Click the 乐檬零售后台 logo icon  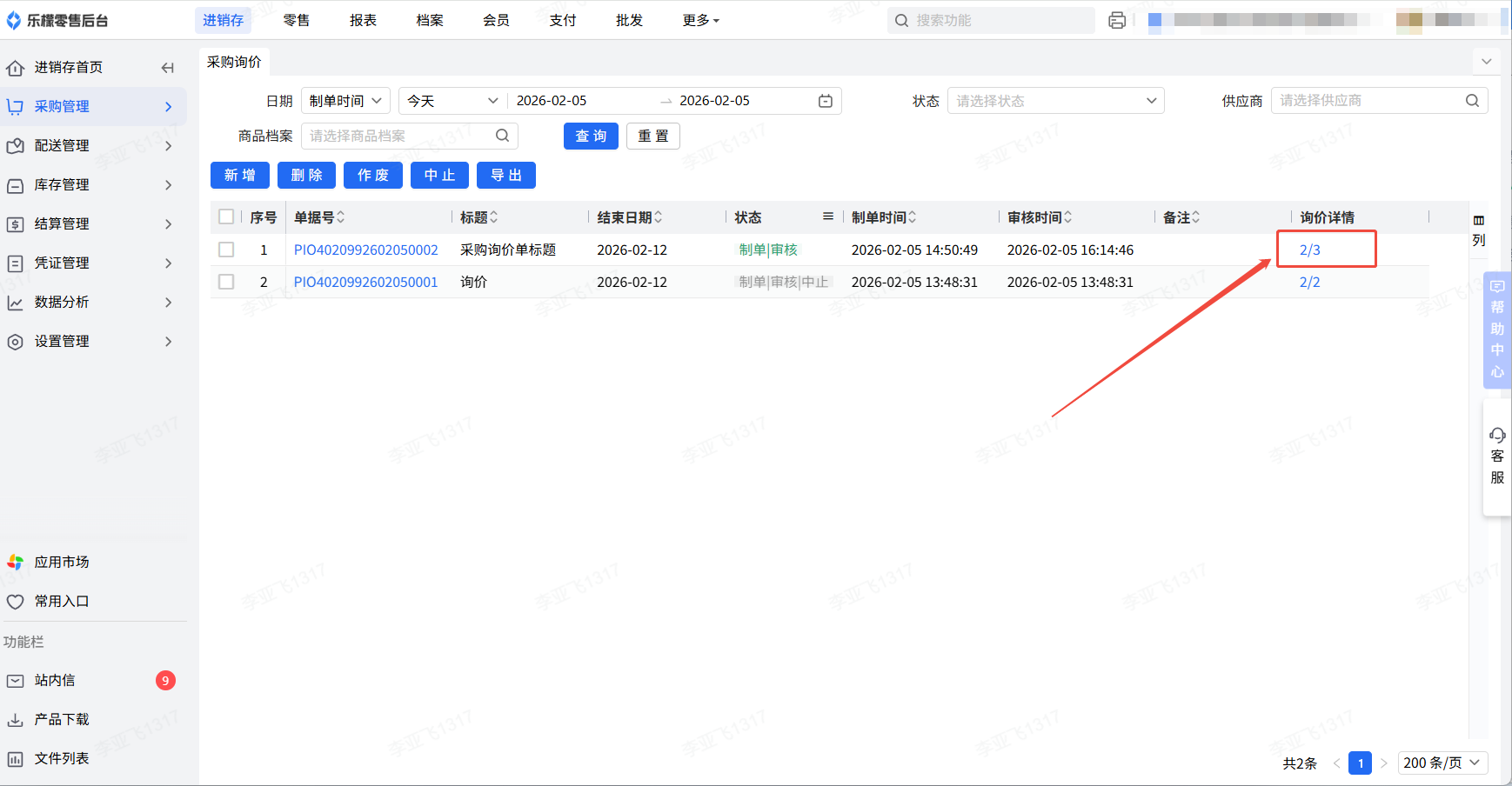13,20
